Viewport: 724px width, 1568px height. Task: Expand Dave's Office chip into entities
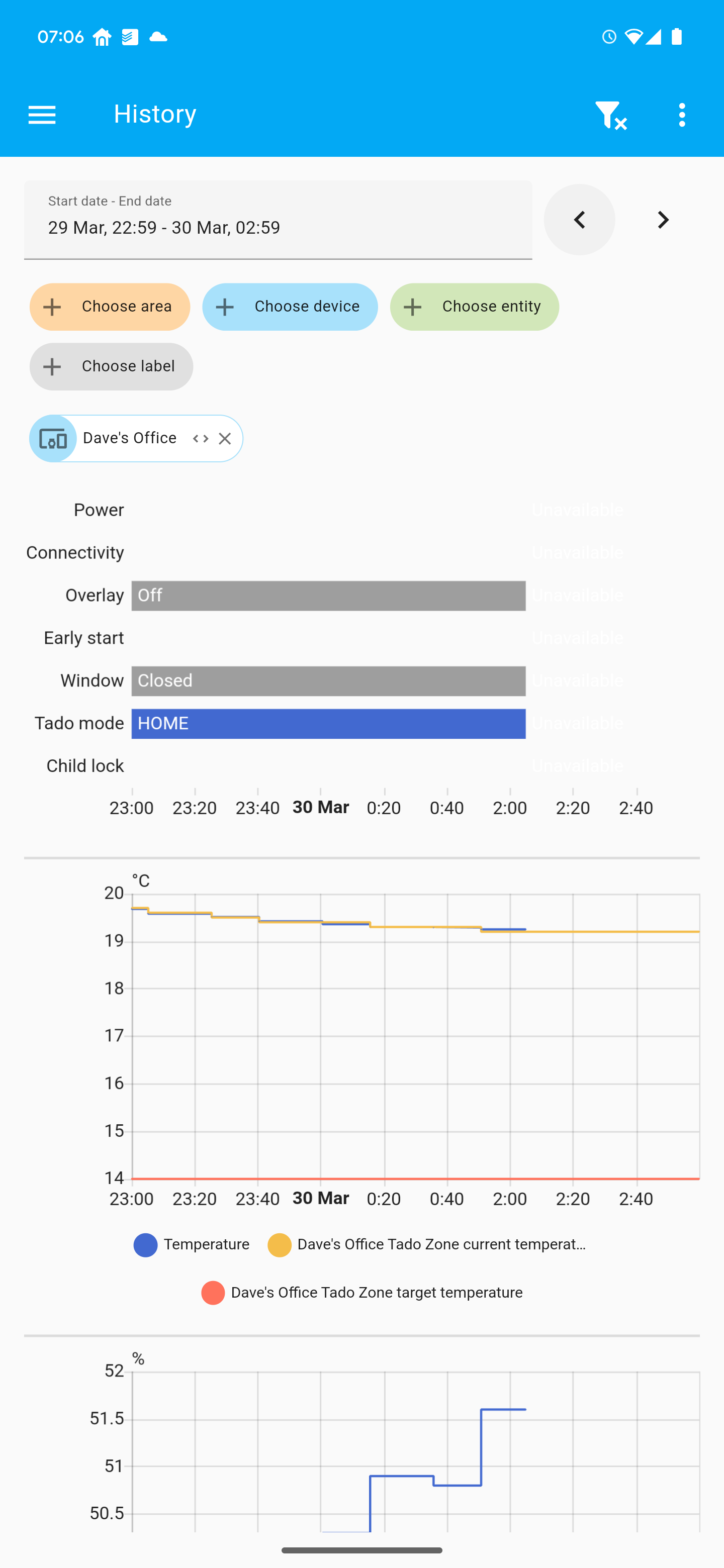coord(200,439)
